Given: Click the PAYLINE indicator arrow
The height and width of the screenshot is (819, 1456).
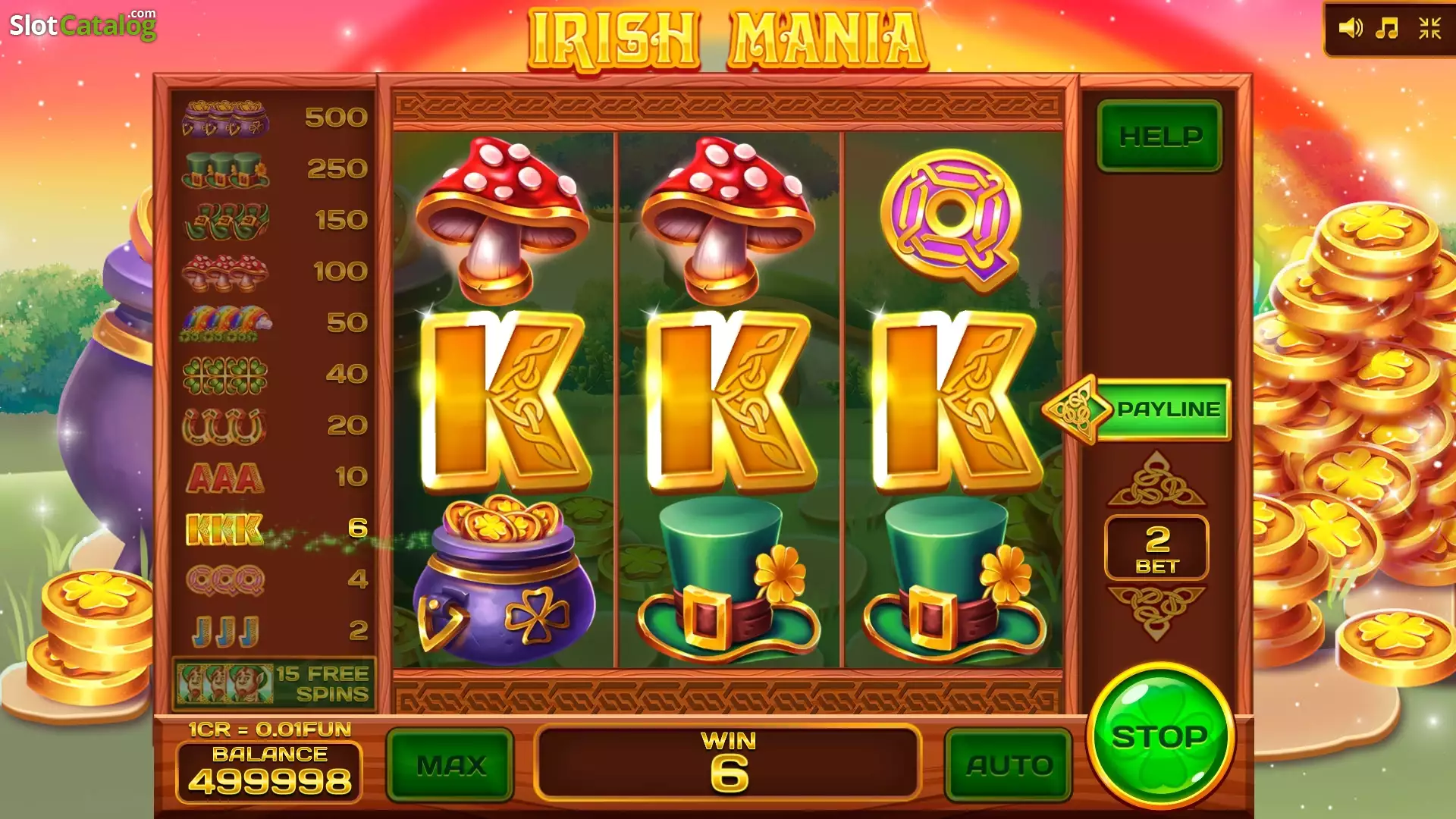Looking at the screenshot, I should point(1137,409).
